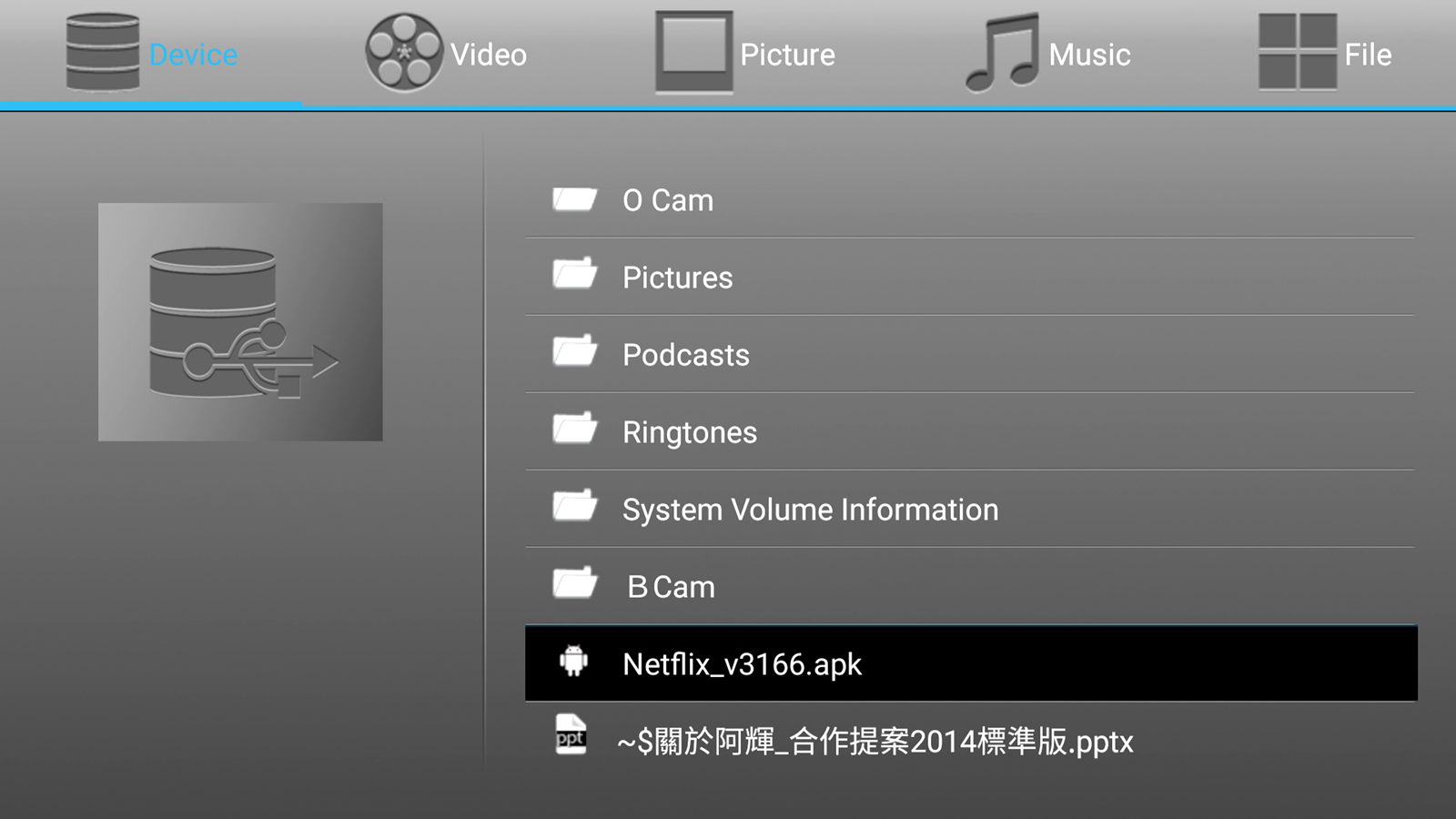Click the ppt file icon
Viewport: 1456px width, 819px height.
coord(571,735)
